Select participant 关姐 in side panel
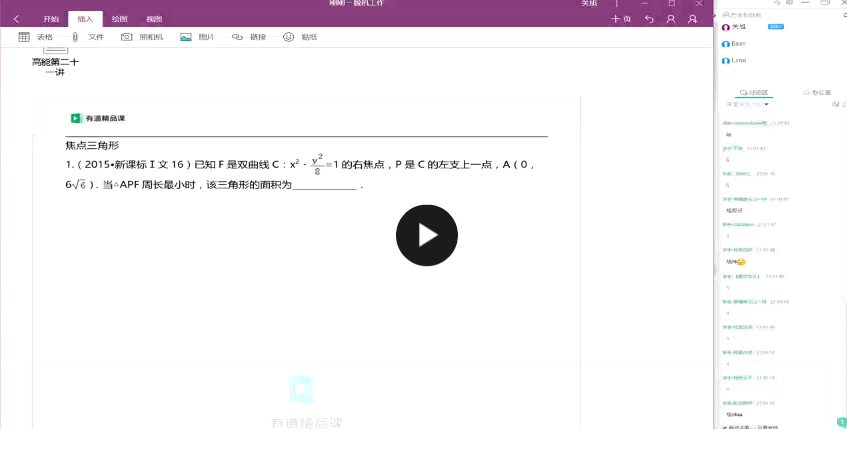 pyautogui.click(x=735, y=26)
